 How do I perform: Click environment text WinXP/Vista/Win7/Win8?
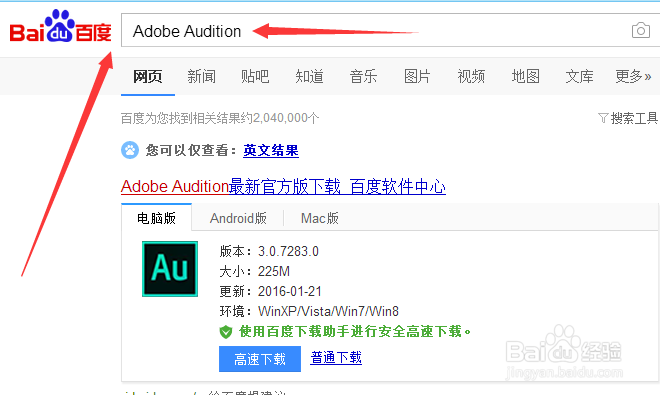point(328,311)
